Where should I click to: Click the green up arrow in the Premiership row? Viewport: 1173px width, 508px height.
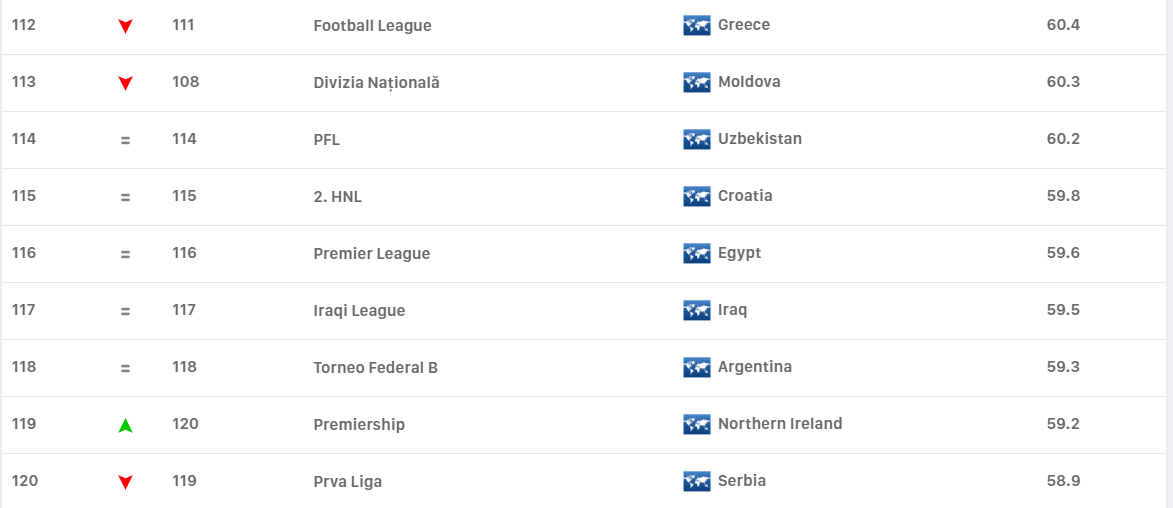125,425
